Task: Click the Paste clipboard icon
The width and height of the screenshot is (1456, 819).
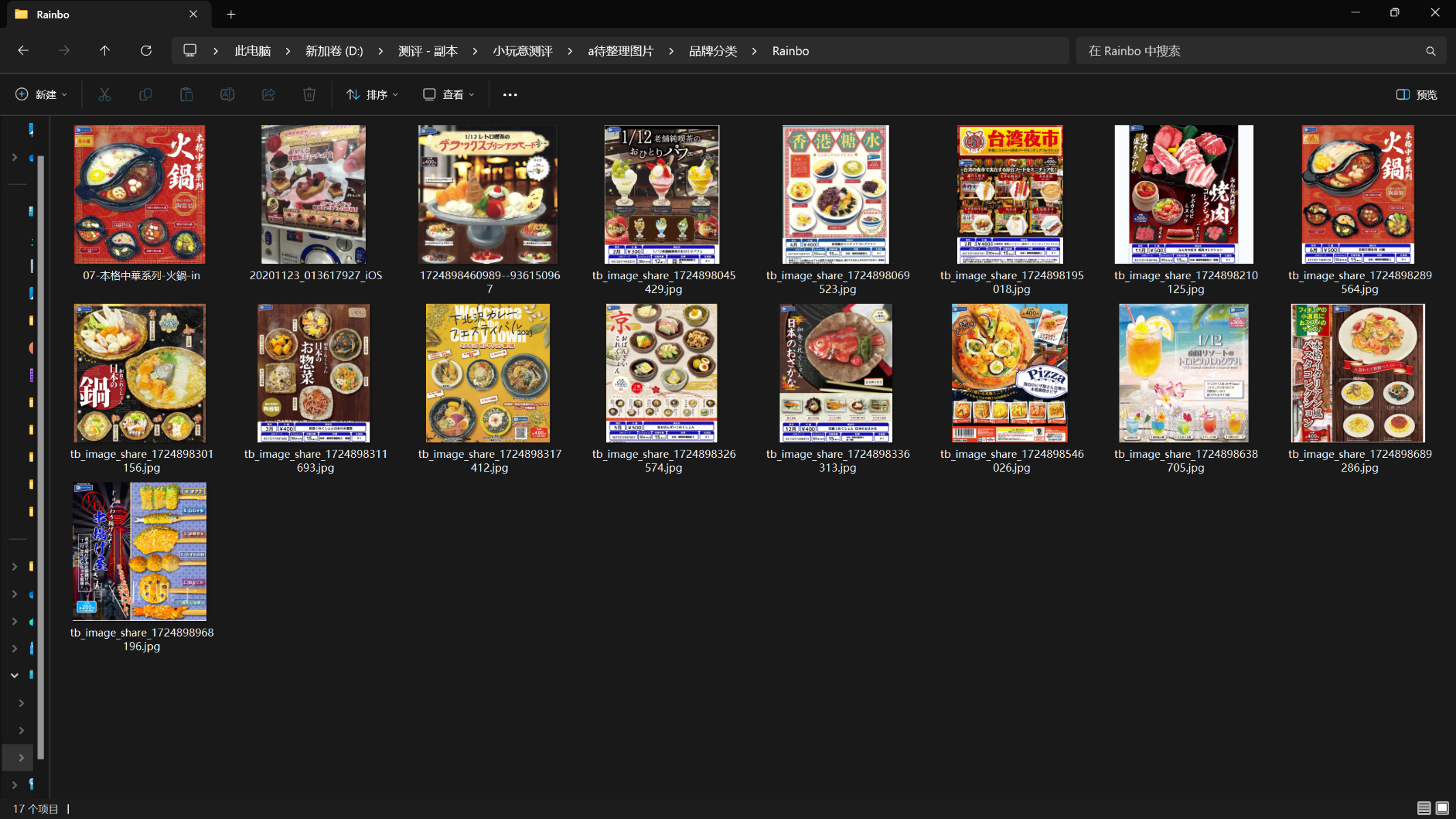Action: pyautogui.click(x=186, y=95)
